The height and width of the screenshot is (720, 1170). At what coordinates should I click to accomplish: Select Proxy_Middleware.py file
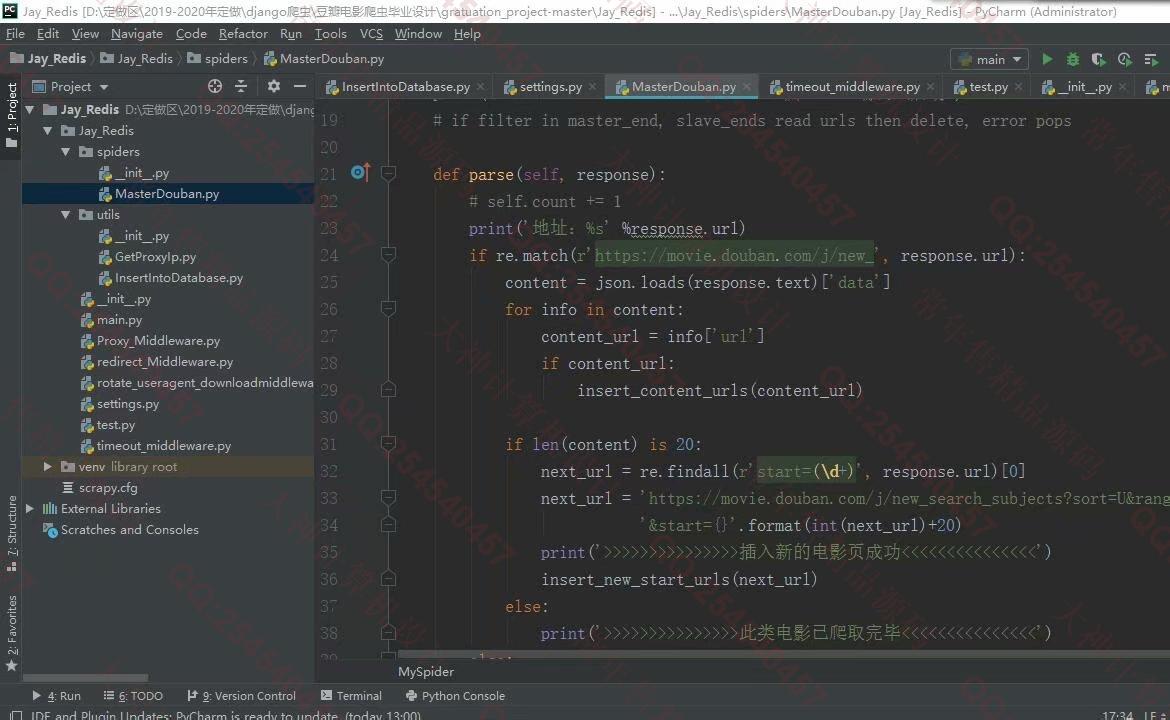point(158,340)
